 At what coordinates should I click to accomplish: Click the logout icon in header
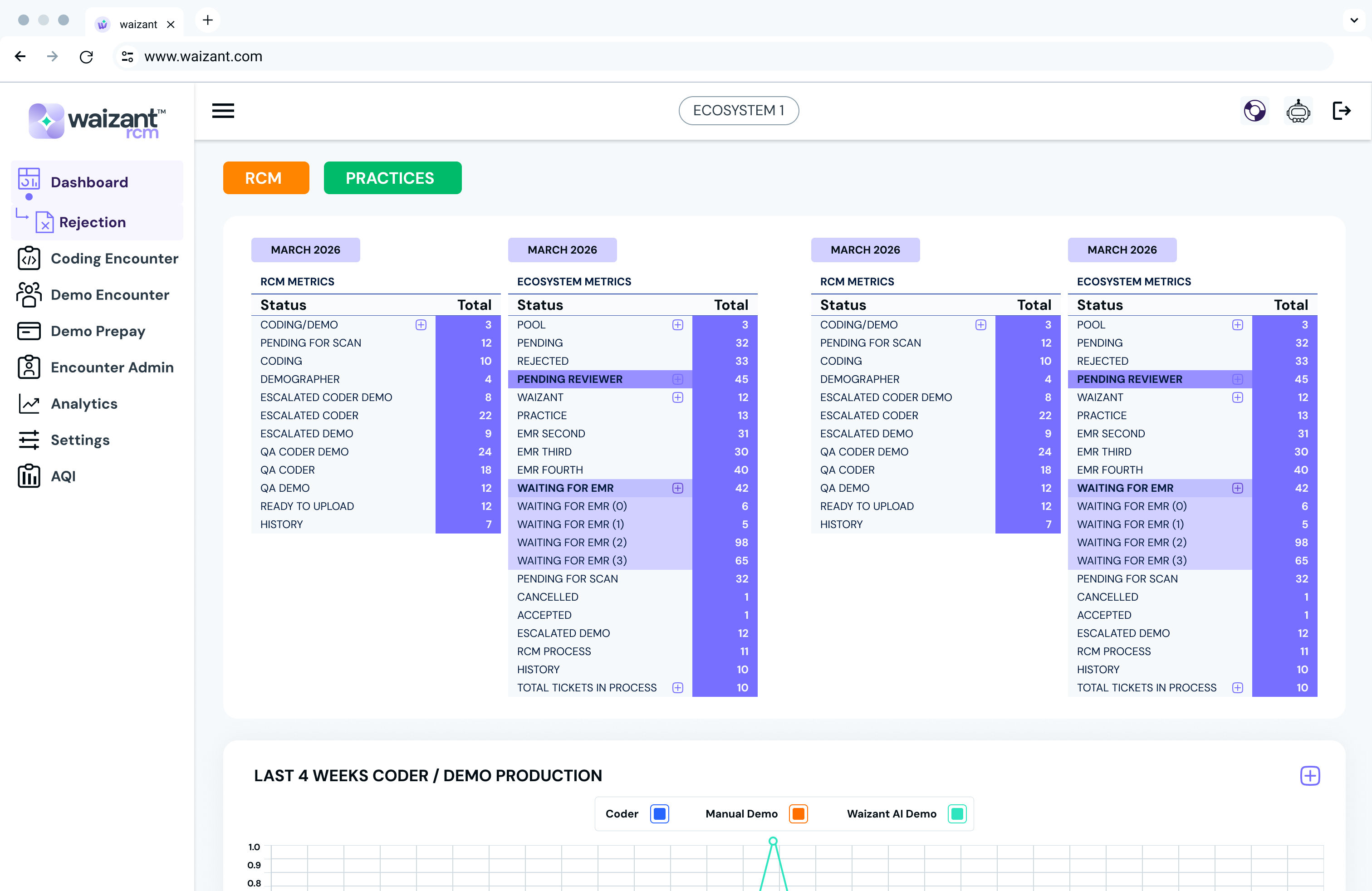coord(1342,111)
